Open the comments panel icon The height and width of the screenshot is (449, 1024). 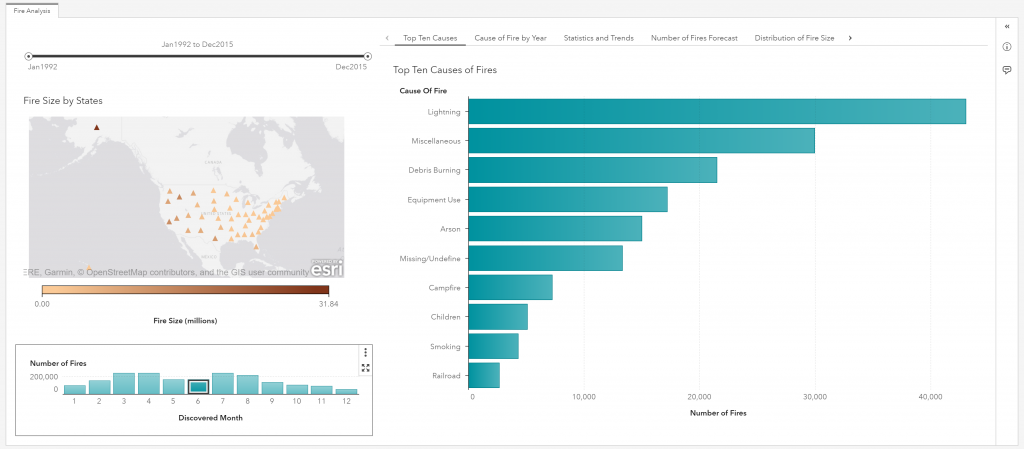pos(1007,70)
